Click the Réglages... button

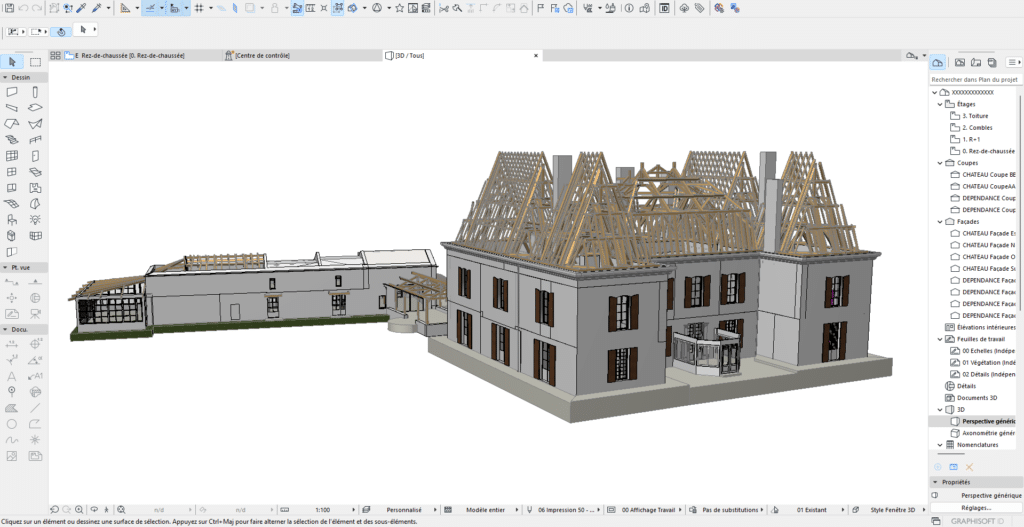tap(976, 507)
